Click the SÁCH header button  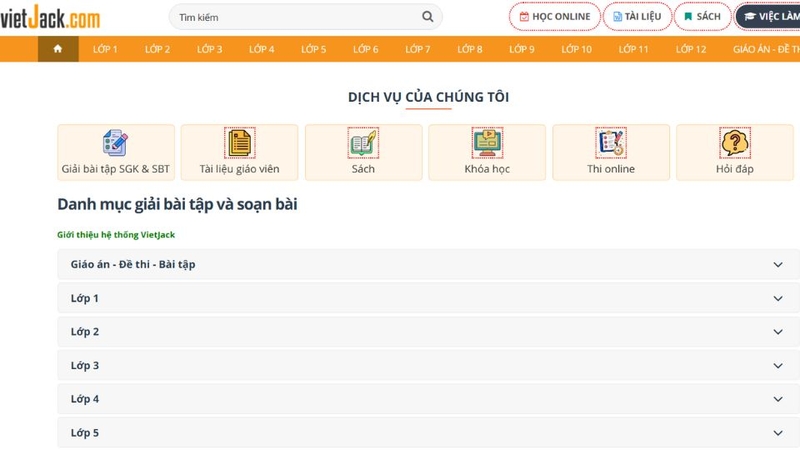[703, 17]
